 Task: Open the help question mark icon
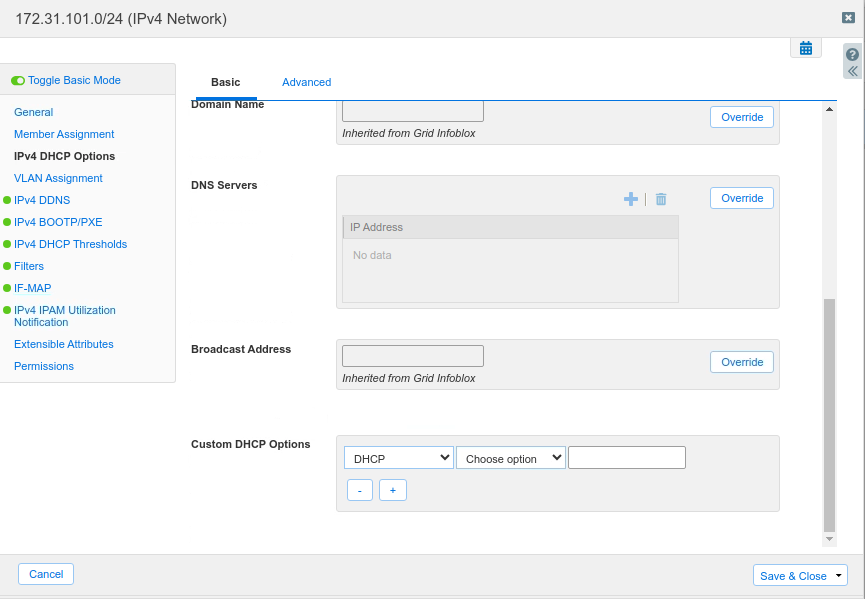pos(852,54)
